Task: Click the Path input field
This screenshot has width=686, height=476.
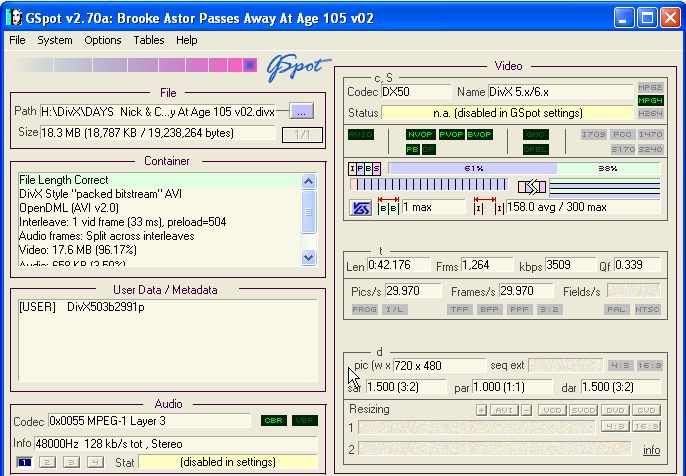Action: [158, 112]
